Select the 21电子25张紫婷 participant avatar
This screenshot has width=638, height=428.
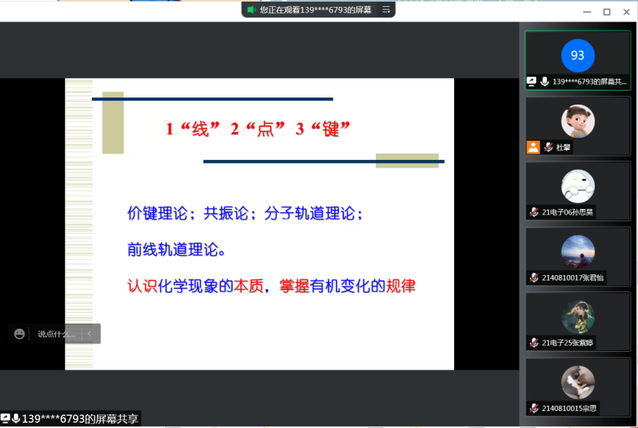click(578, 316)
